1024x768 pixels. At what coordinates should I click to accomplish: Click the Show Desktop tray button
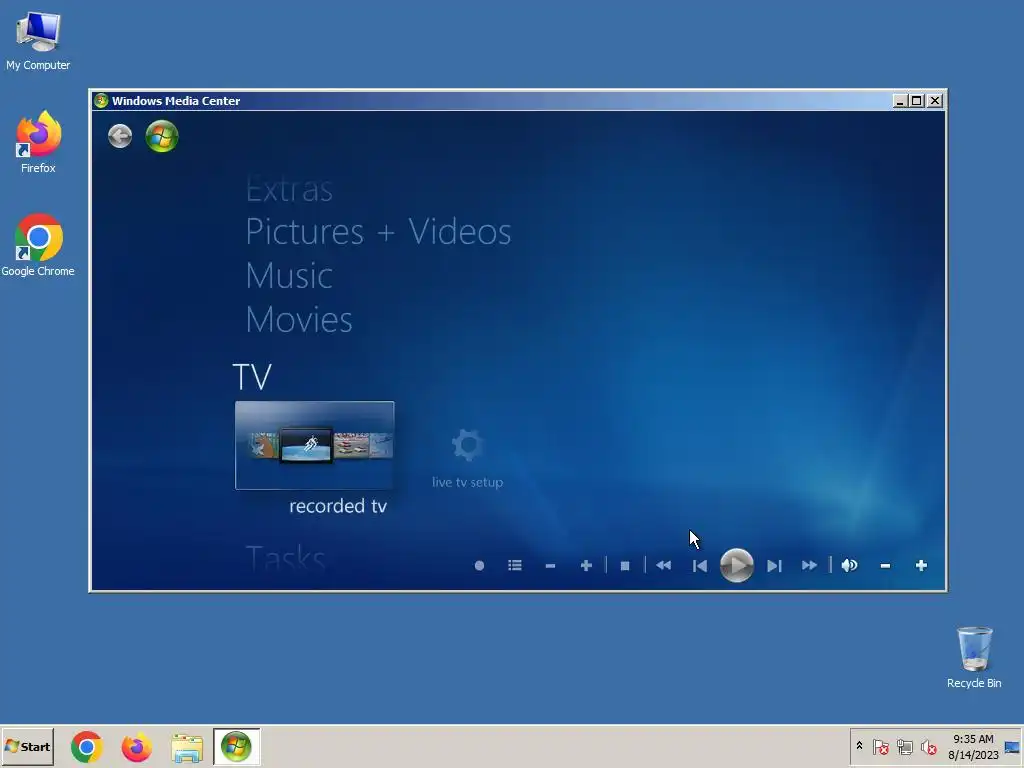(1013, 746)
